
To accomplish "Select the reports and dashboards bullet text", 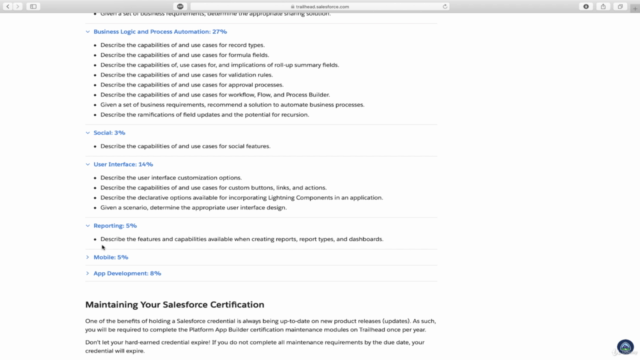I will tap(242, 239).
